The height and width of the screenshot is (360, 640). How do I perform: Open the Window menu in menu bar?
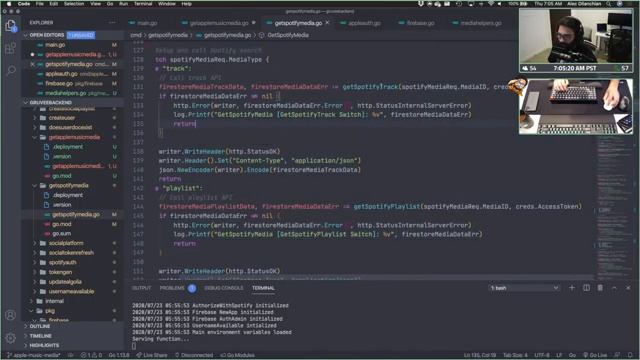point(167,4)
